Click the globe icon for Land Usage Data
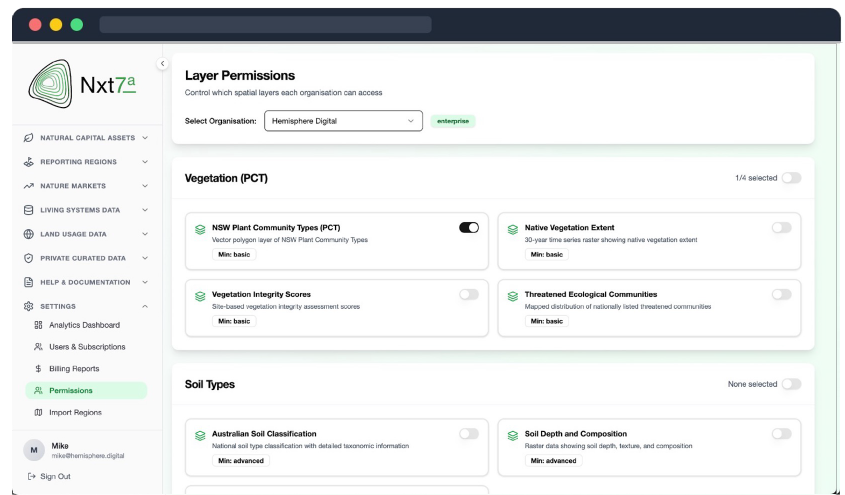Screen dimensions: 845x495 coord(29,234)
